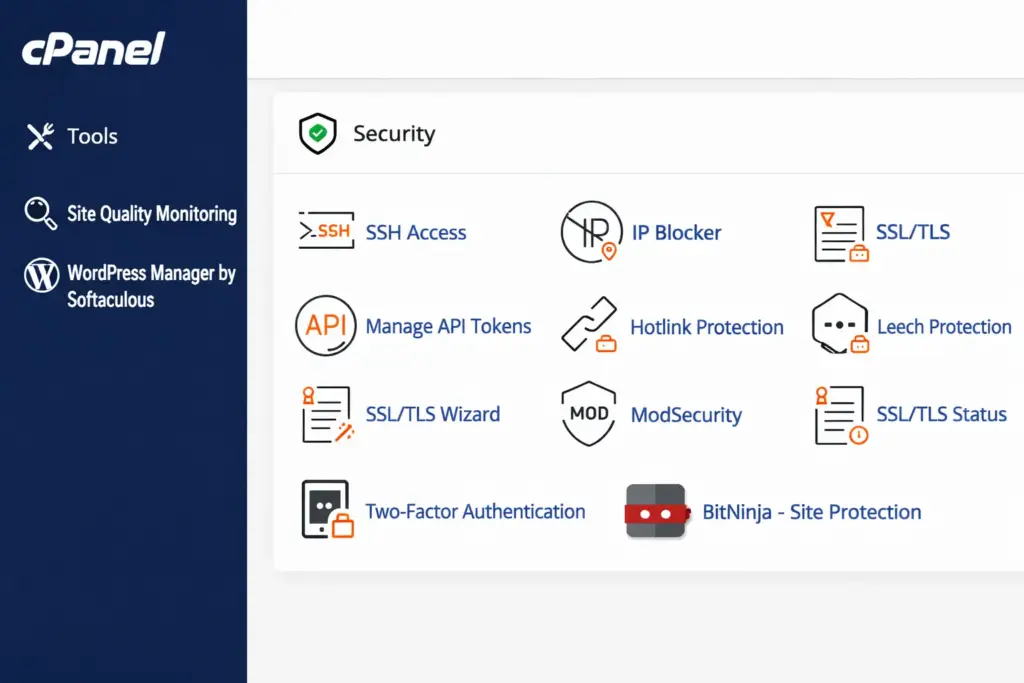
Task: Click the SSL/TLS Wizard icon
Action: point(327,414)
